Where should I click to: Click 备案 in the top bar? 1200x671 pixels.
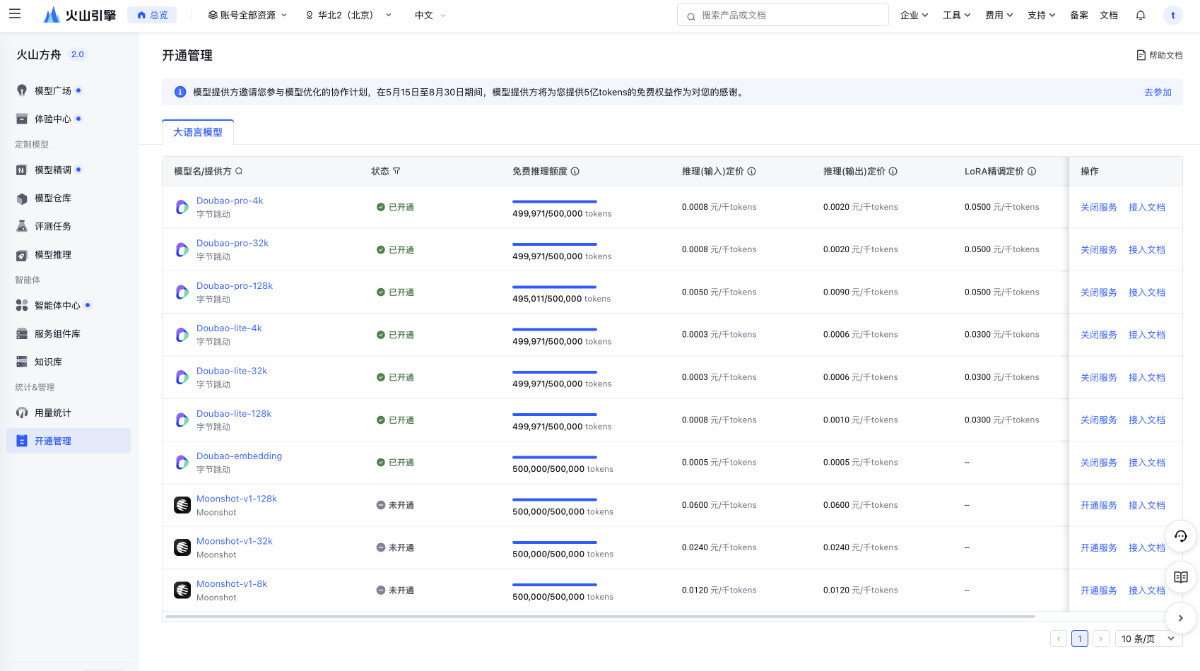point(1079,15)
